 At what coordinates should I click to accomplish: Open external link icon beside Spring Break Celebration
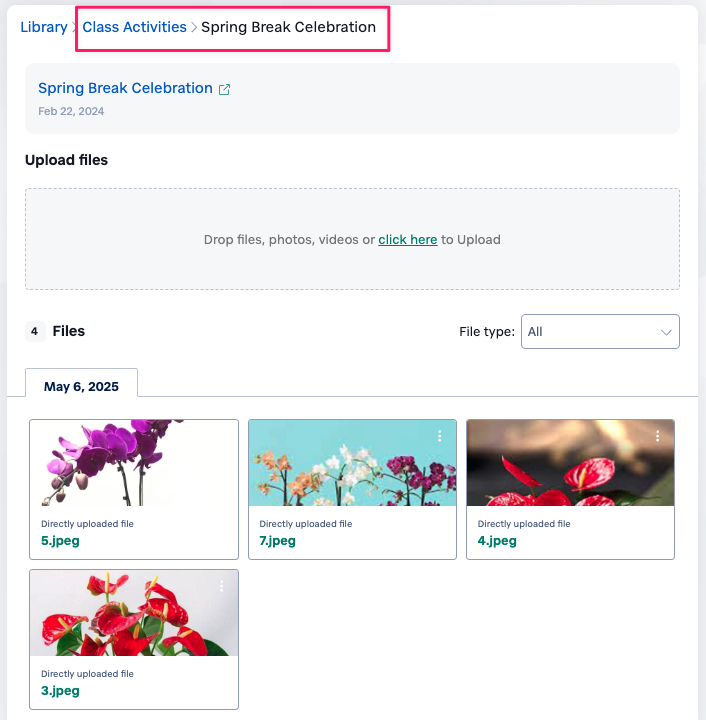225,89
